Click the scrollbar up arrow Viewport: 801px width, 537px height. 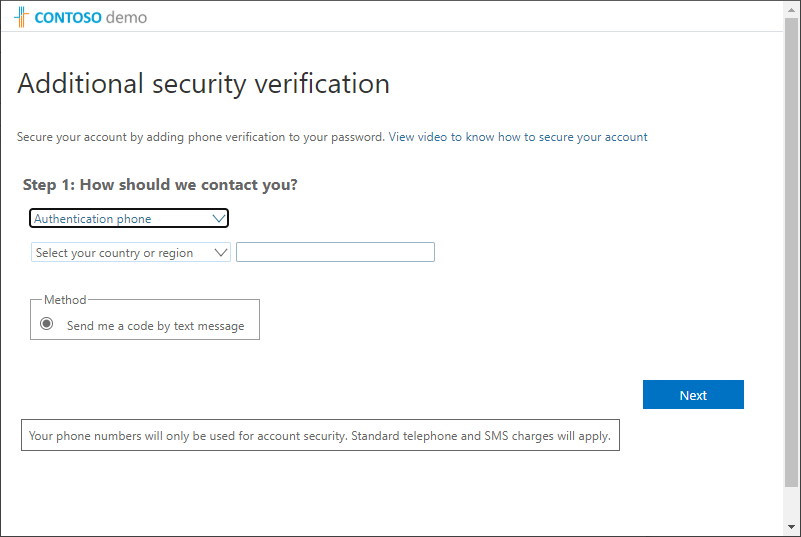(791, 10)
